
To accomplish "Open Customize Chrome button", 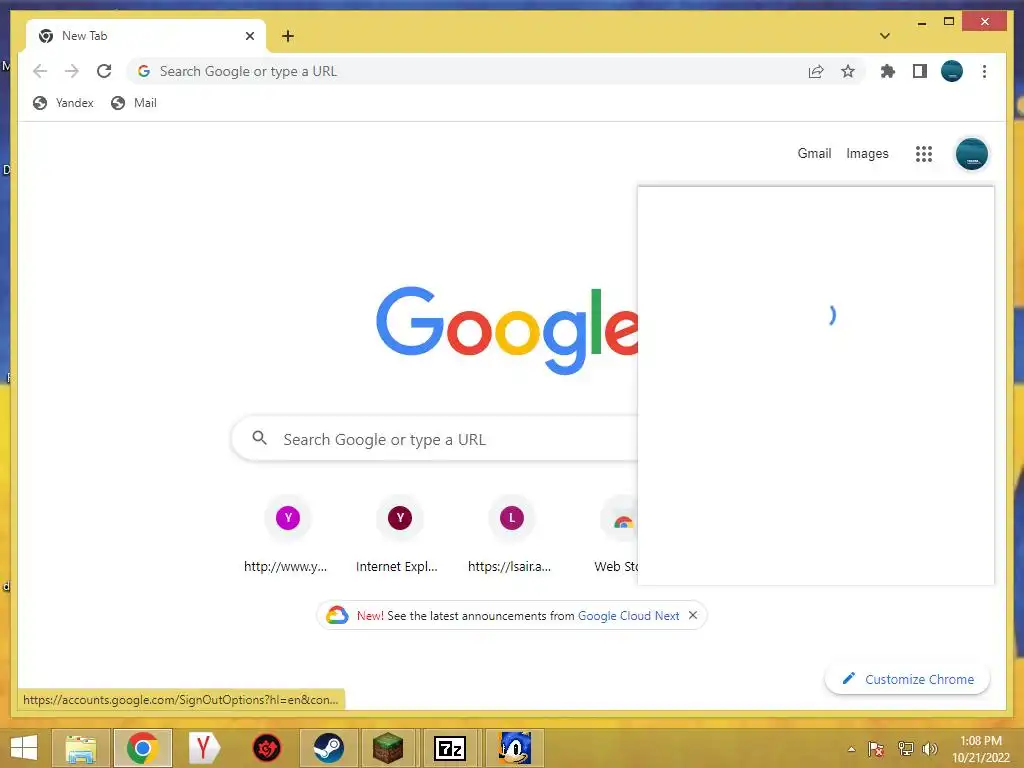I will point(907,679).
